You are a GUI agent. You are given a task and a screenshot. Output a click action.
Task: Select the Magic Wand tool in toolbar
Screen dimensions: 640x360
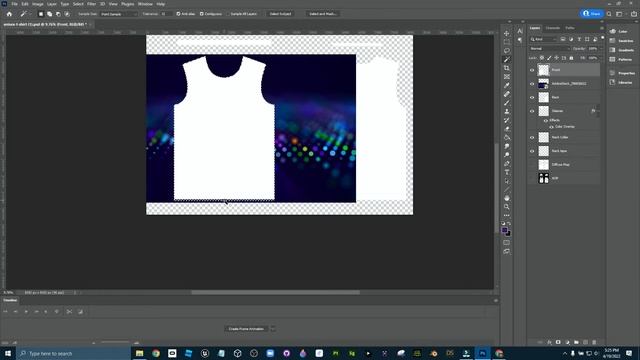tap(507, 60)
